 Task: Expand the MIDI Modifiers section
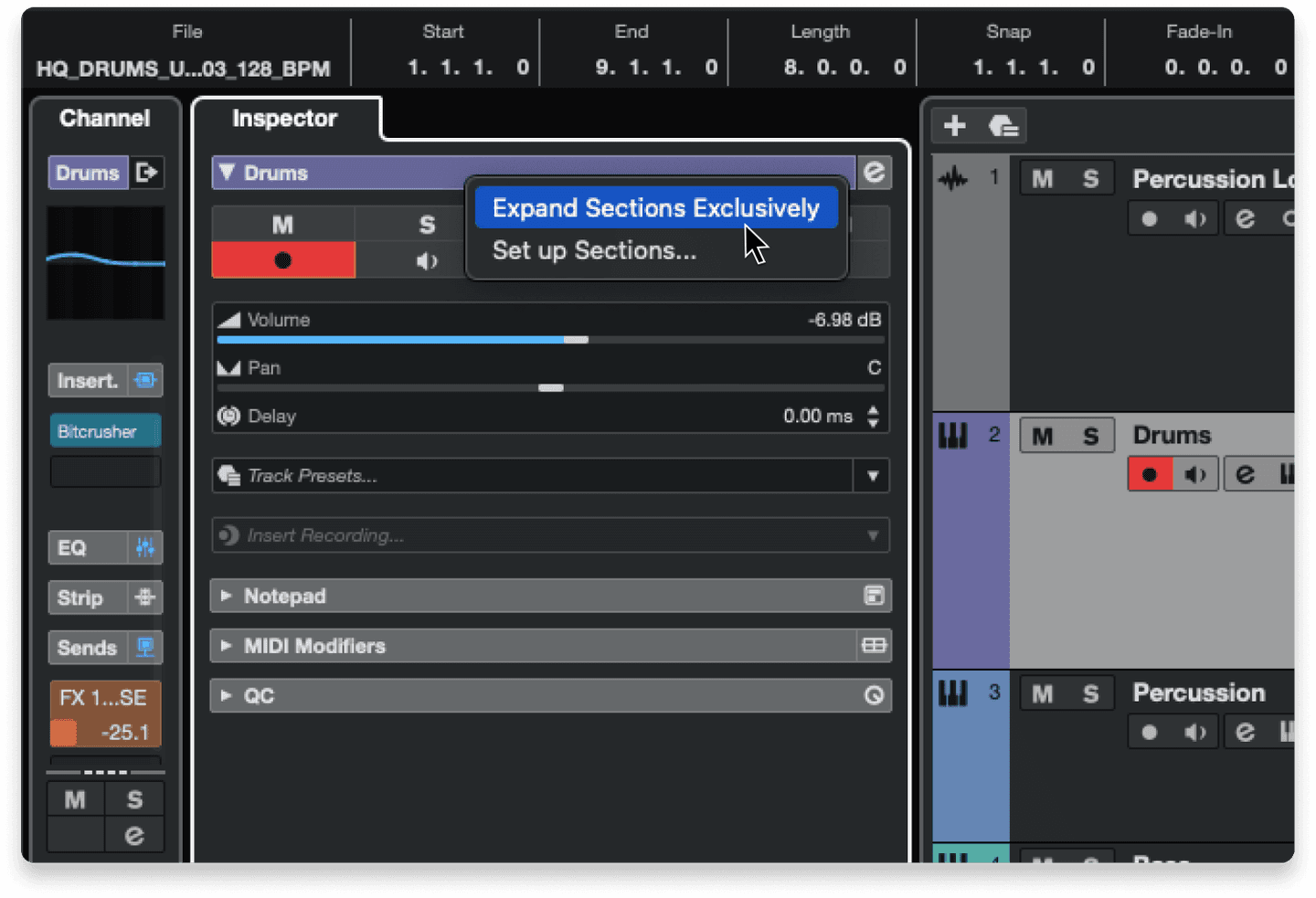coord(227,646)
